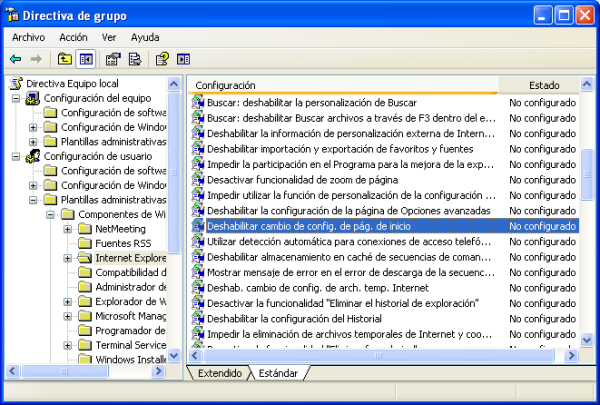
Task: Collapse the Componentes de Windows folder node
Action: tap(50, 214)
